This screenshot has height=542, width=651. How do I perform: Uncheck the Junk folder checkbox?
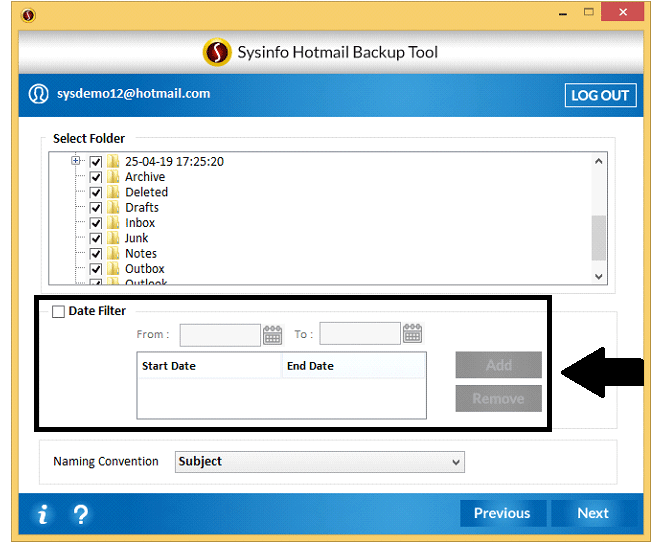pos(96,238)
